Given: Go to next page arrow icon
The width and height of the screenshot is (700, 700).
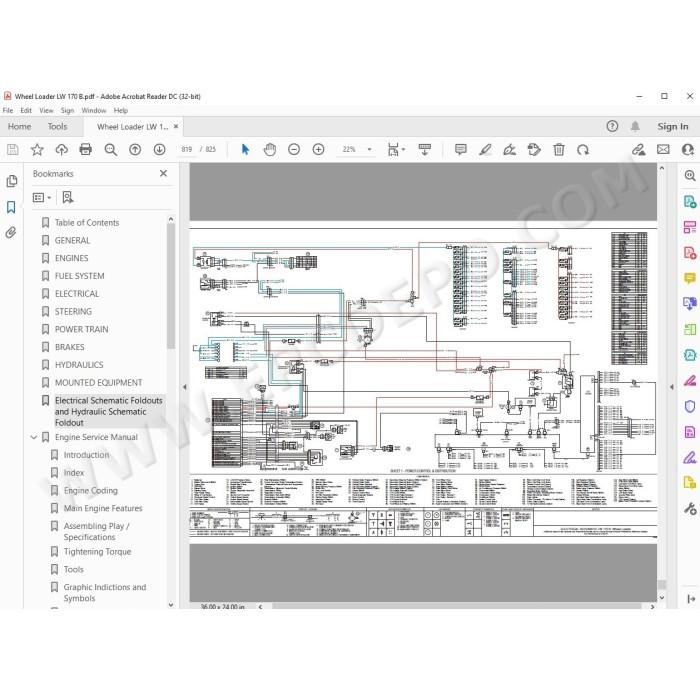Looking at the screenshot, I should click(159, 150).
